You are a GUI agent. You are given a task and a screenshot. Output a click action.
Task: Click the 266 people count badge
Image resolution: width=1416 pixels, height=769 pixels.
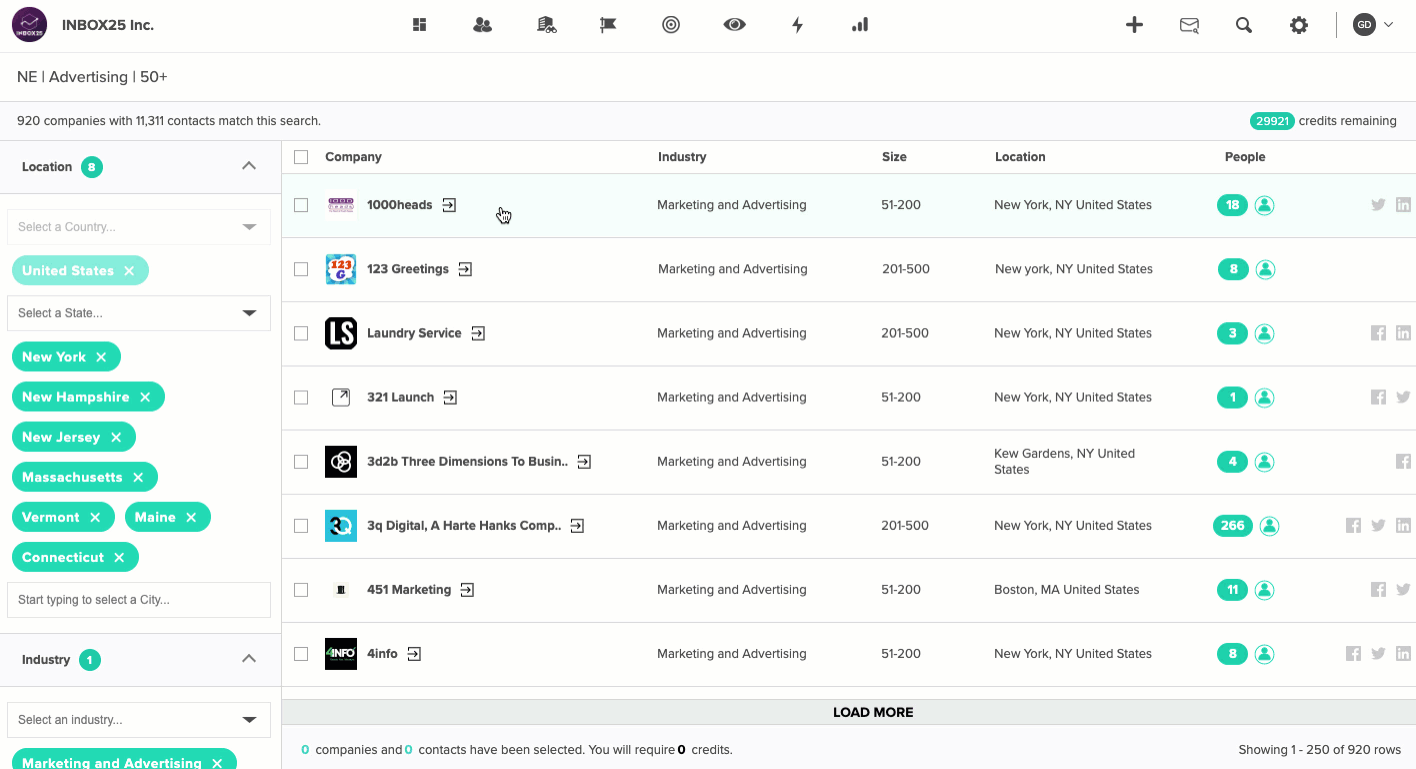(x=1233, y=526)
